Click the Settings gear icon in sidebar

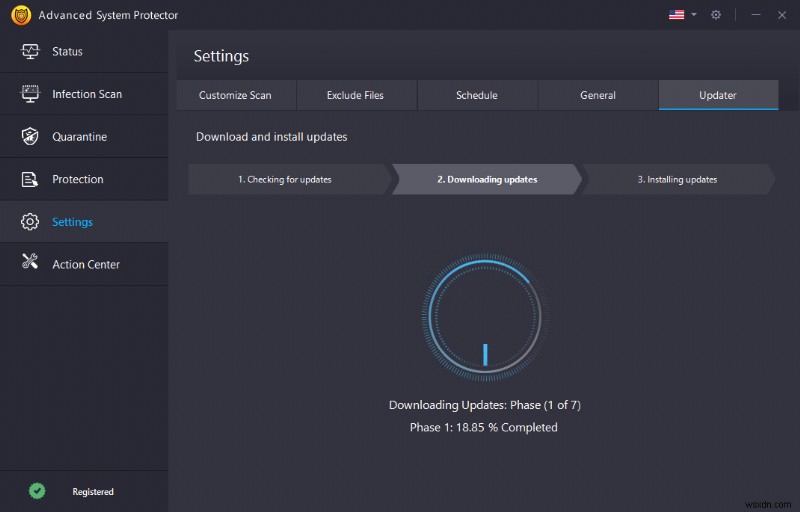coord(30,221)
